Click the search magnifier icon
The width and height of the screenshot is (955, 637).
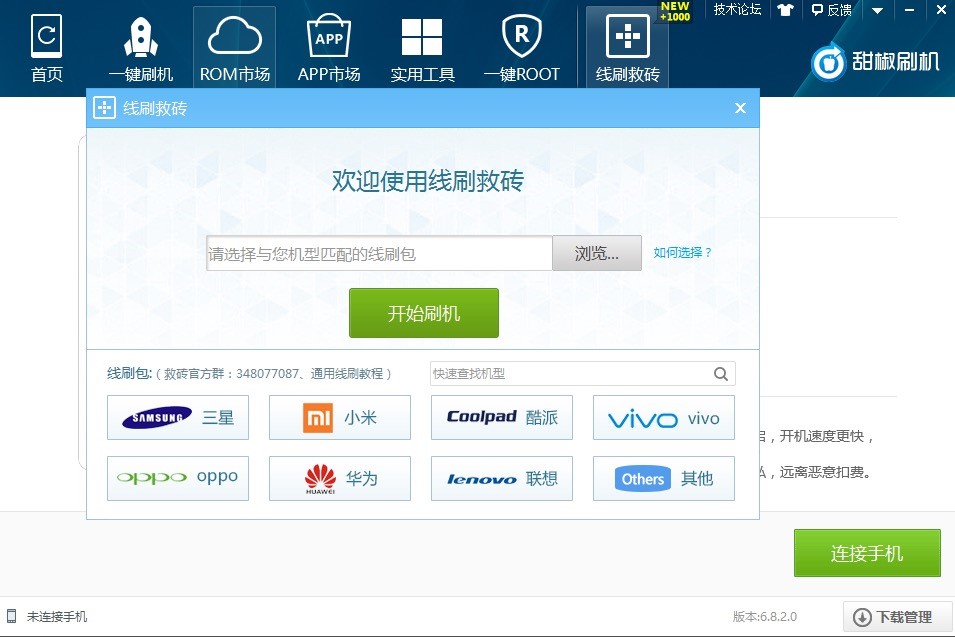(721, 374)
